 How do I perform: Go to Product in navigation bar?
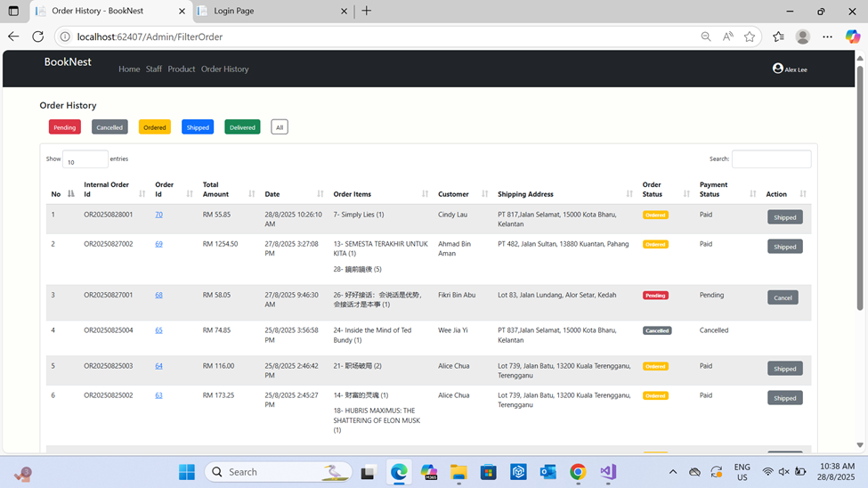(x=181, y=69)
